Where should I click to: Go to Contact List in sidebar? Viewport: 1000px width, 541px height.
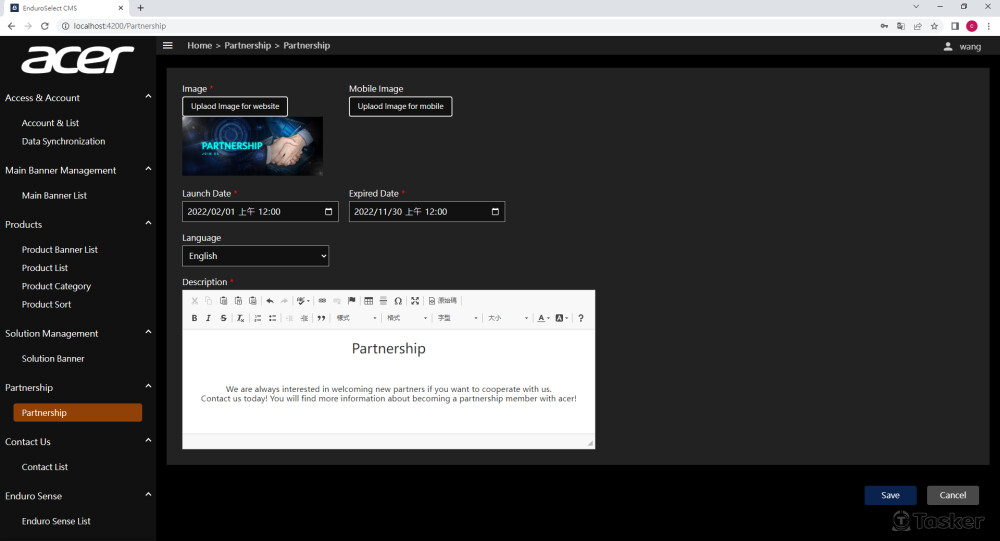coord(45,467)
